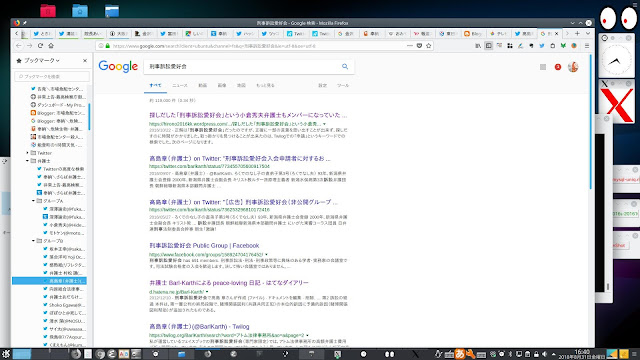Open the Google apps grid icon

(x=543, y=67)
